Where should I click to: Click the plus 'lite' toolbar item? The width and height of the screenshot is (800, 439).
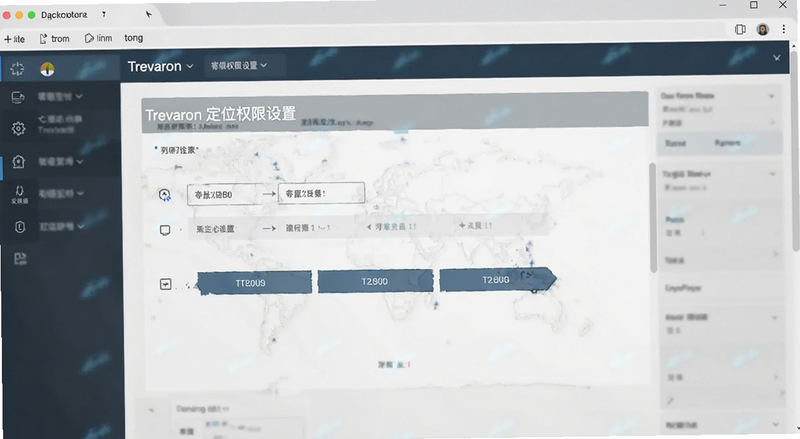tap(14, 39)
